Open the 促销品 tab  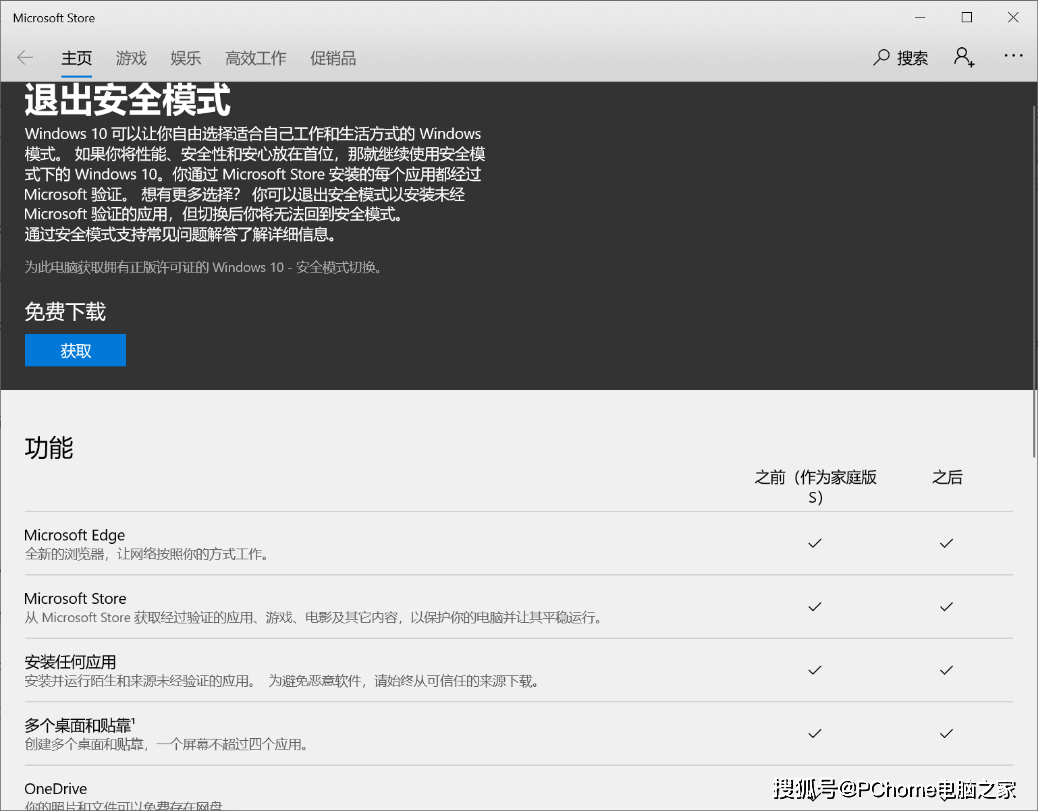click(x=333, y=58)
